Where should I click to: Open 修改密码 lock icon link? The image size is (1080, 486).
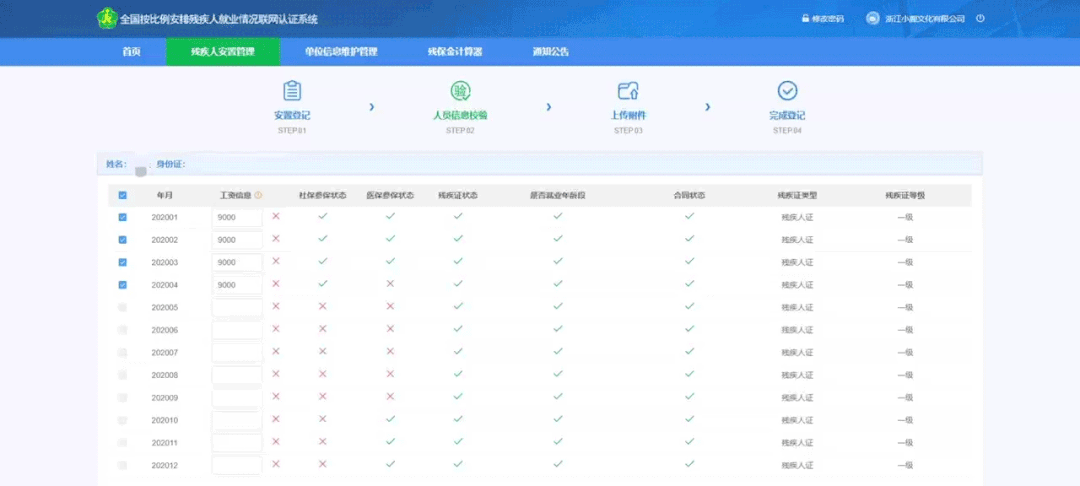(x=805, y=19)
